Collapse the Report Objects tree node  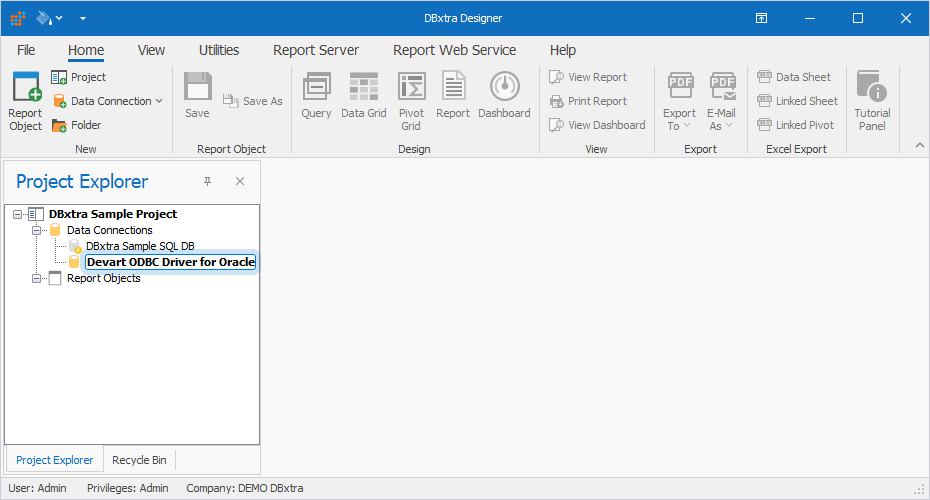tap(36, 278)
